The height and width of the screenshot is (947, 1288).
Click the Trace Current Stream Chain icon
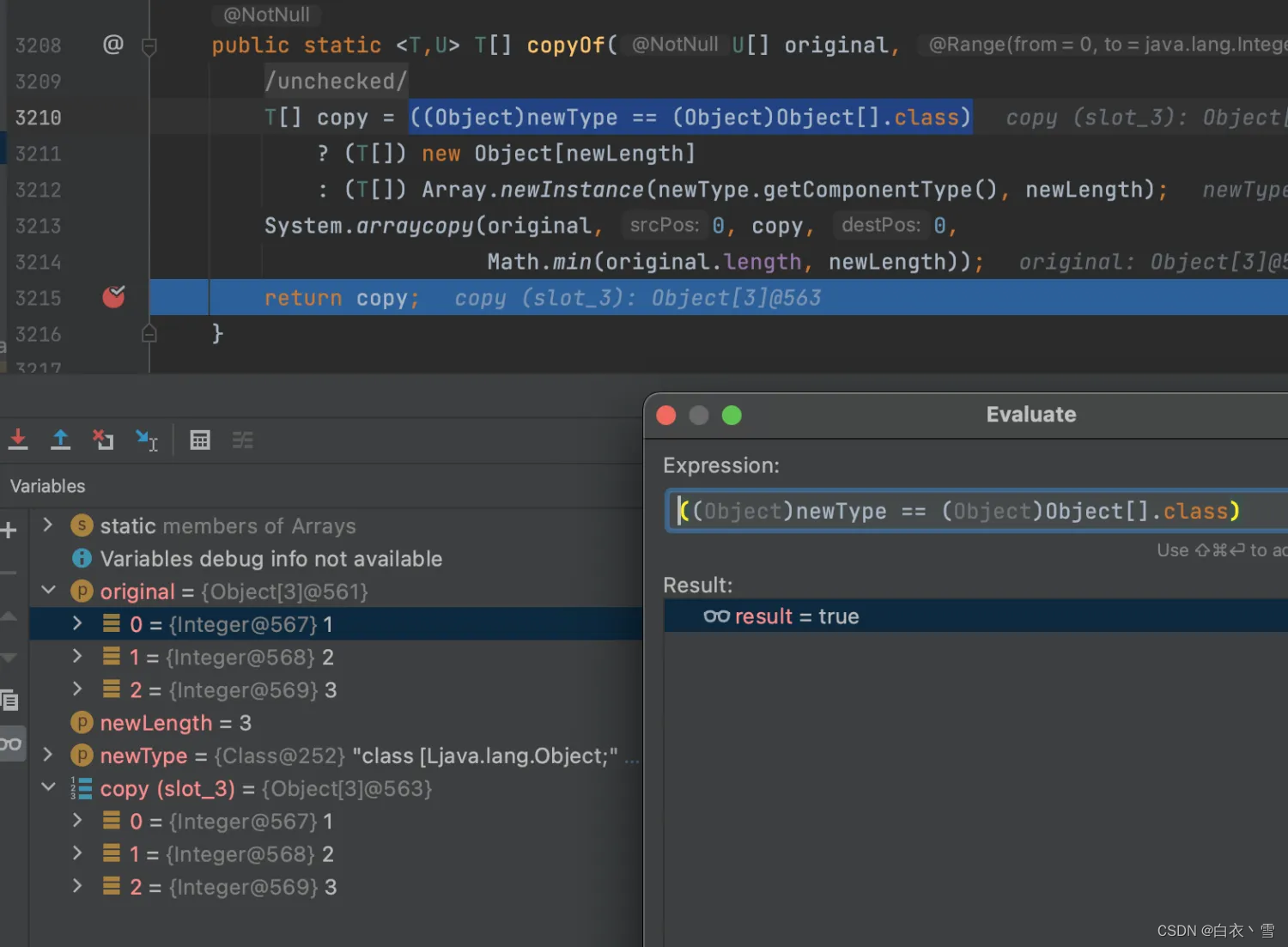(243, 440)
